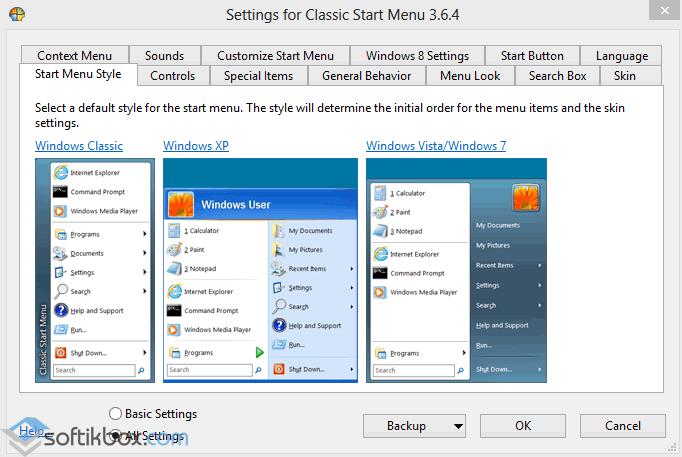Screen dimensions: 682x457
Task: Click the Calculator icon in Windows XP preview
Action: tap(175, 231)
